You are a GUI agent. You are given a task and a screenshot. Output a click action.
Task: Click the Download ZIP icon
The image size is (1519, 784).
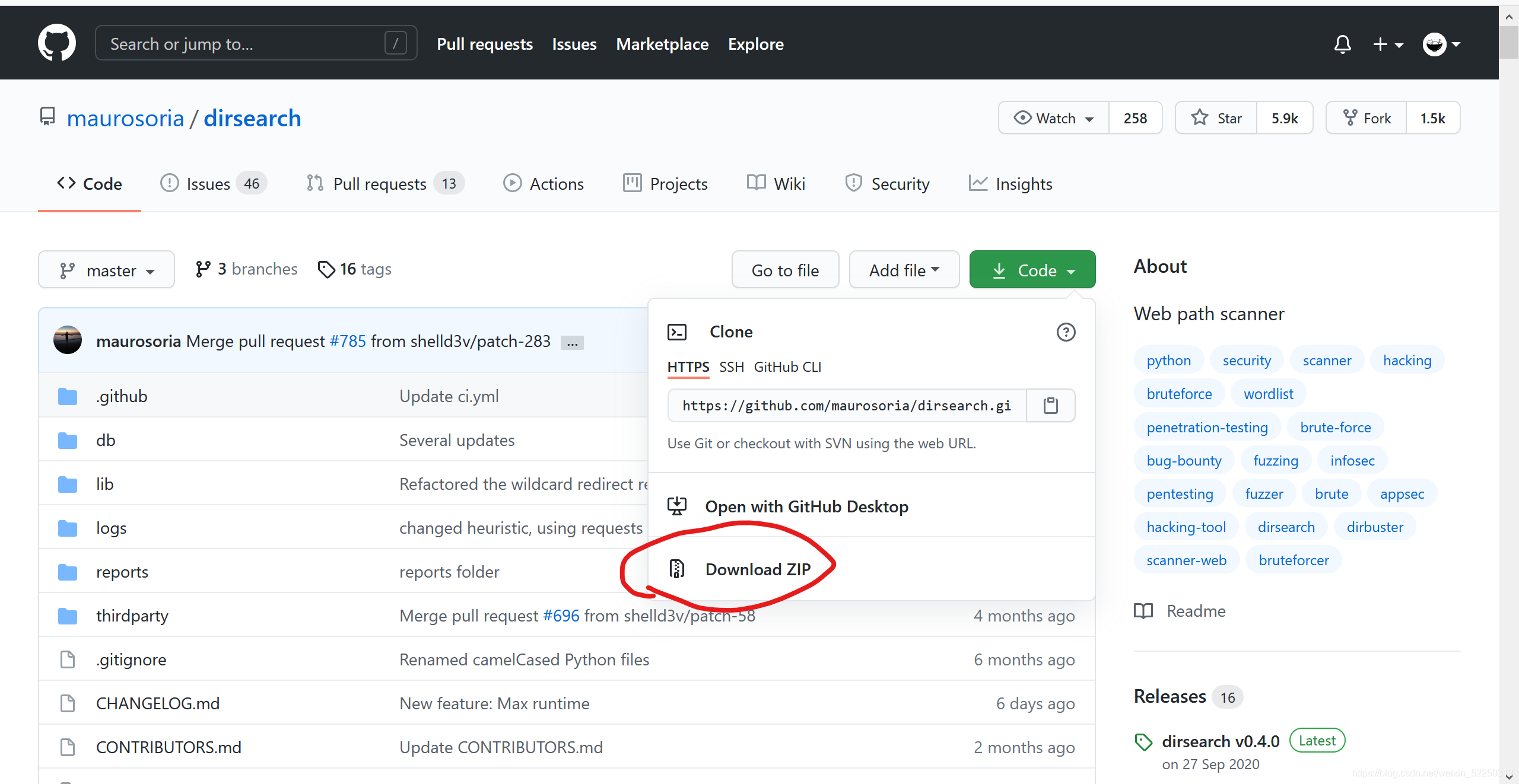pos(676,568)
